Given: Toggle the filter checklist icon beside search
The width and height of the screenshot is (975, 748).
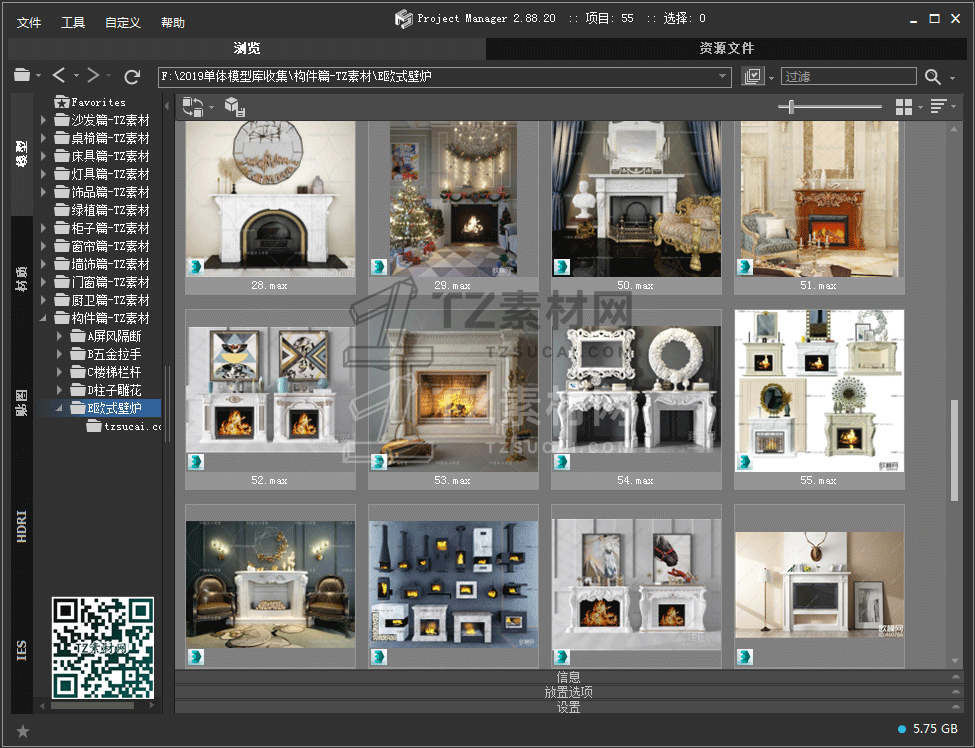Looking at the screenshot, I should point(753,77).
